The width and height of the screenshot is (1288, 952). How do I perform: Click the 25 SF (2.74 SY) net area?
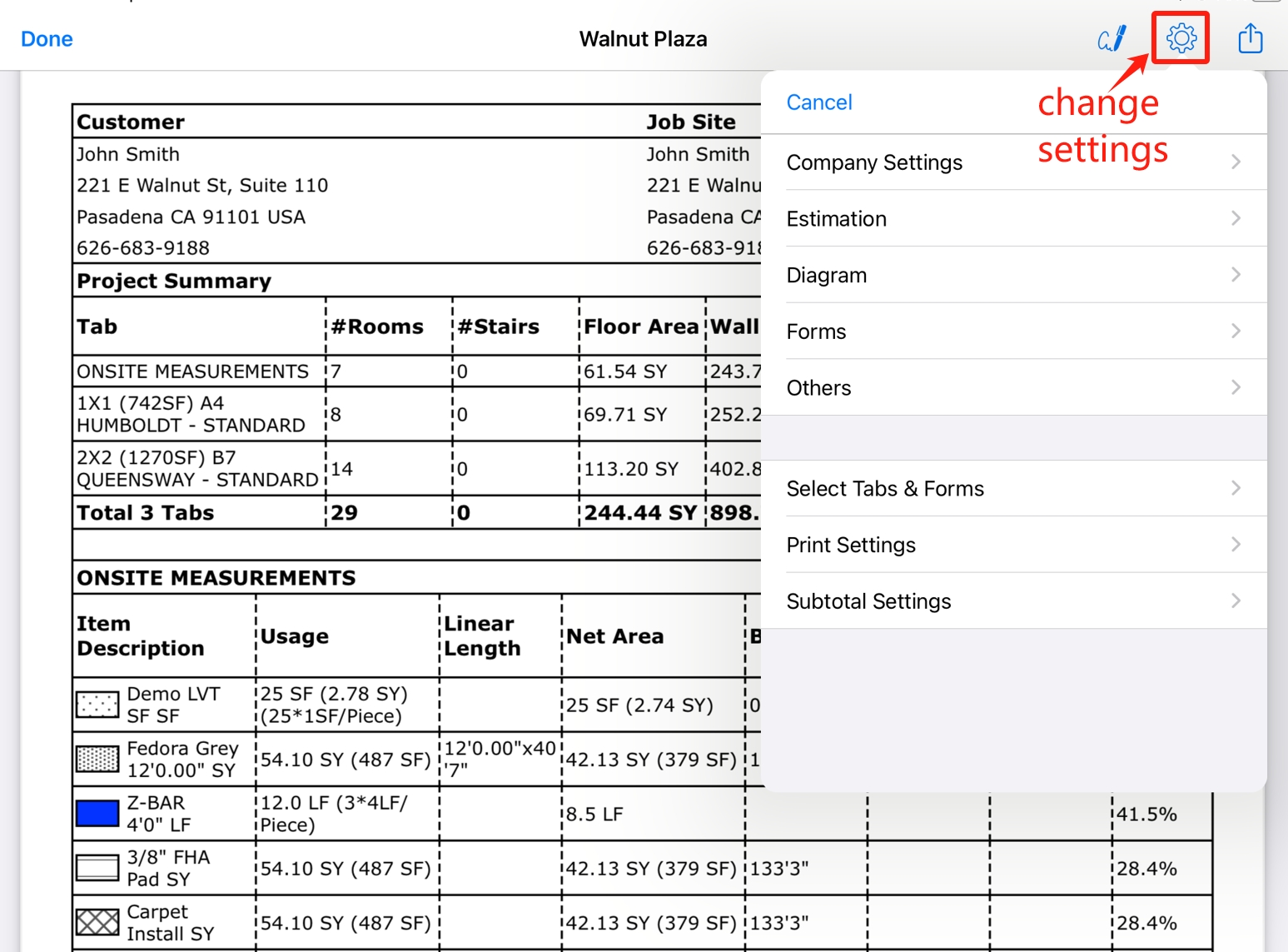640,705
